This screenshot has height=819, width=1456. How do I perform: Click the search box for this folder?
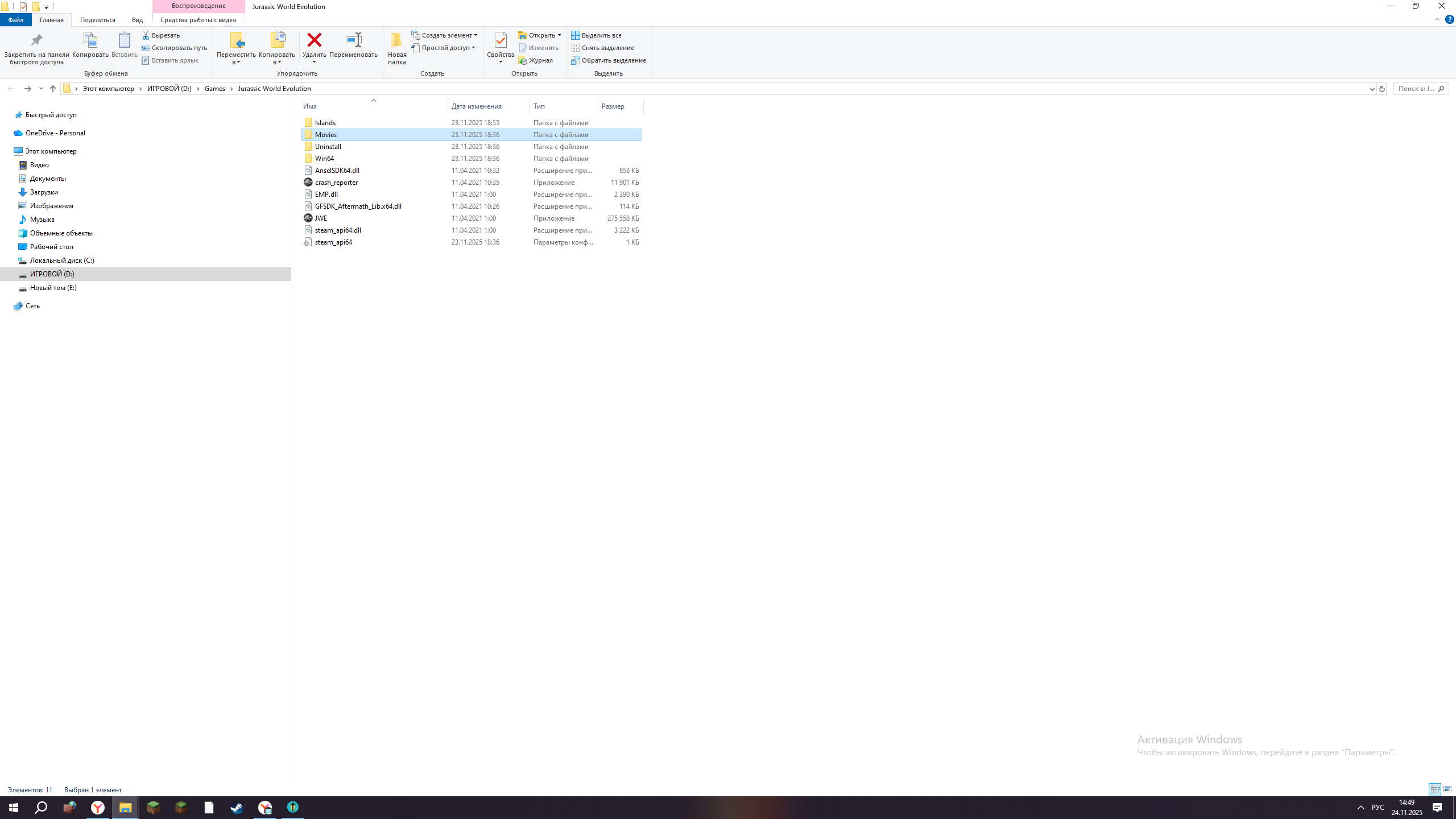pyautogui.click(x=1416, y=89)
